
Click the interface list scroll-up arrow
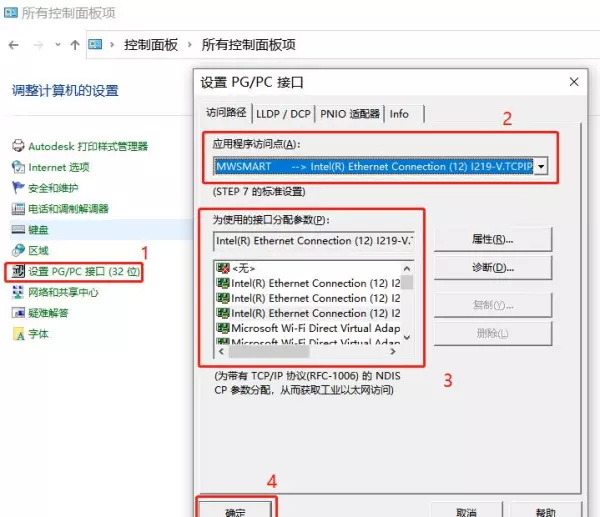point(407,268)
